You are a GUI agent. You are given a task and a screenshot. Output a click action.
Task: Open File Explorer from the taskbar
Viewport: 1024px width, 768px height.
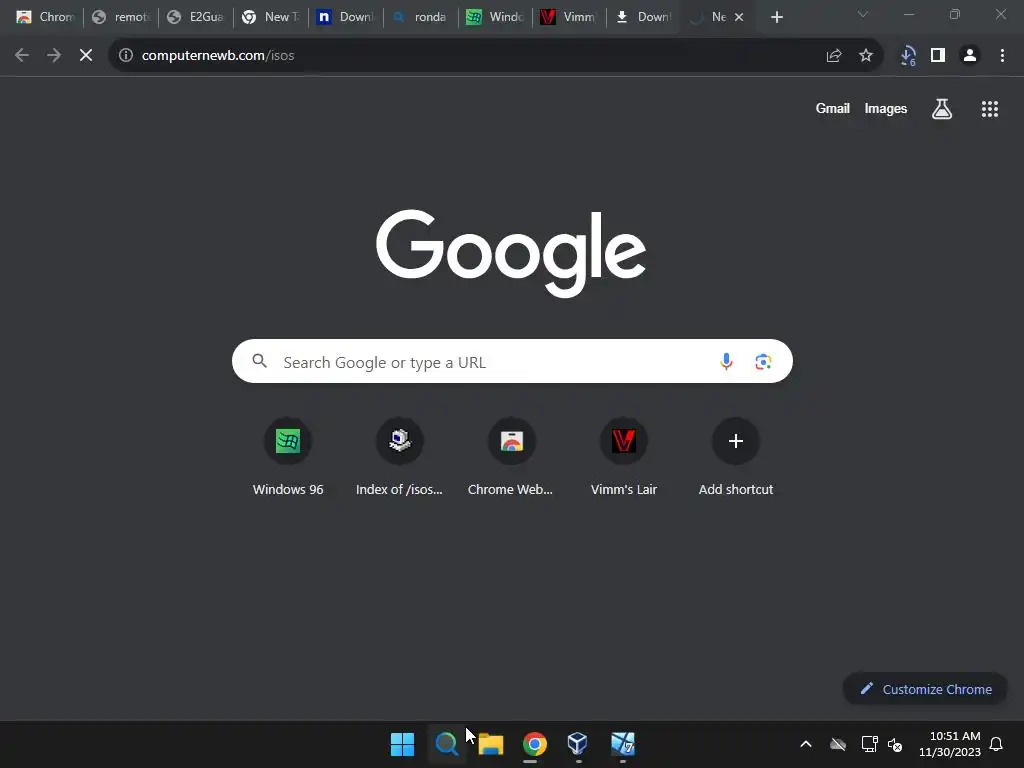pyautogui.click(x=490, y=744)
